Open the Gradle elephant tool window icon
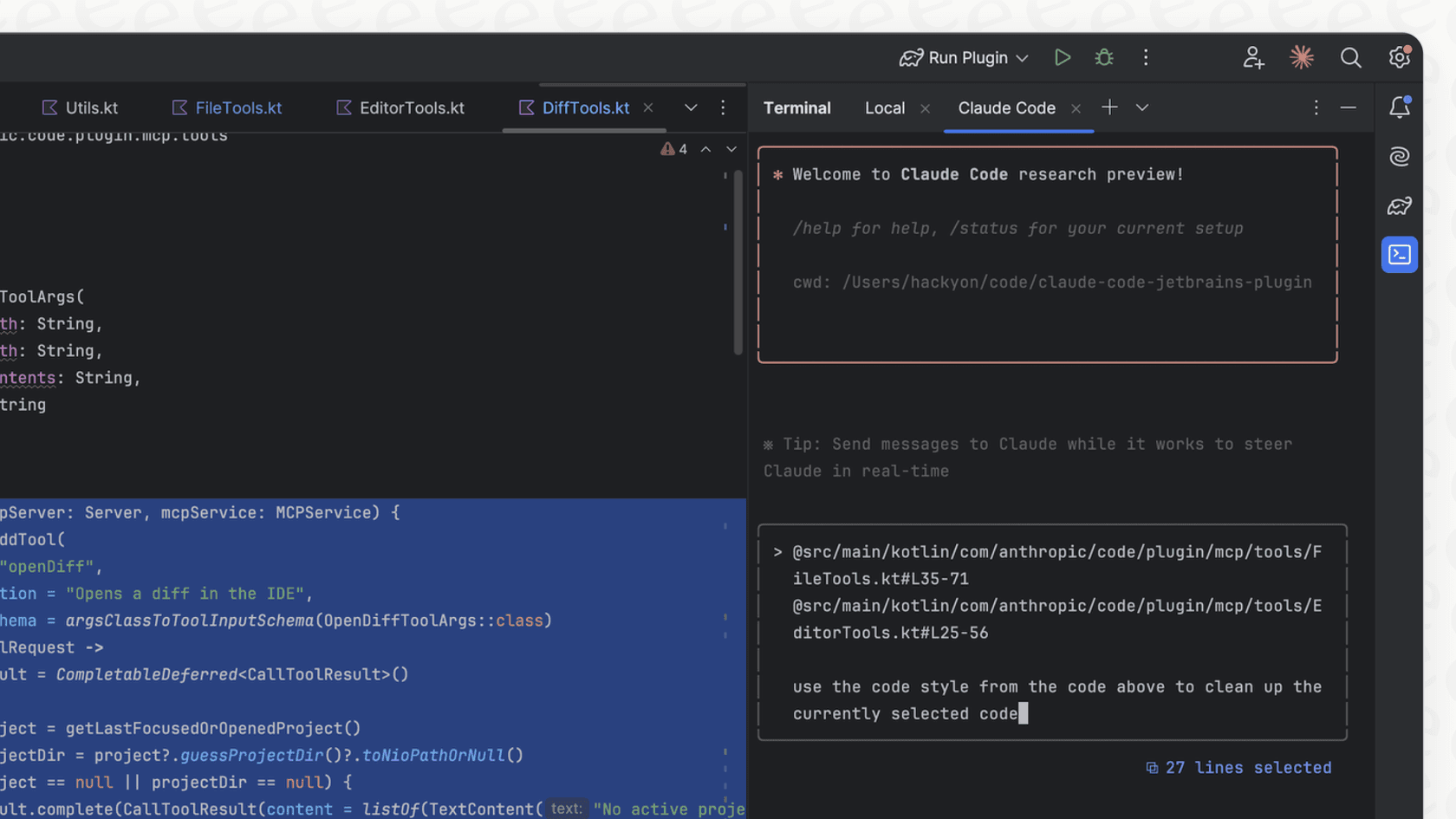This screenshot has height=819, width=1456. pos(1399,206)
